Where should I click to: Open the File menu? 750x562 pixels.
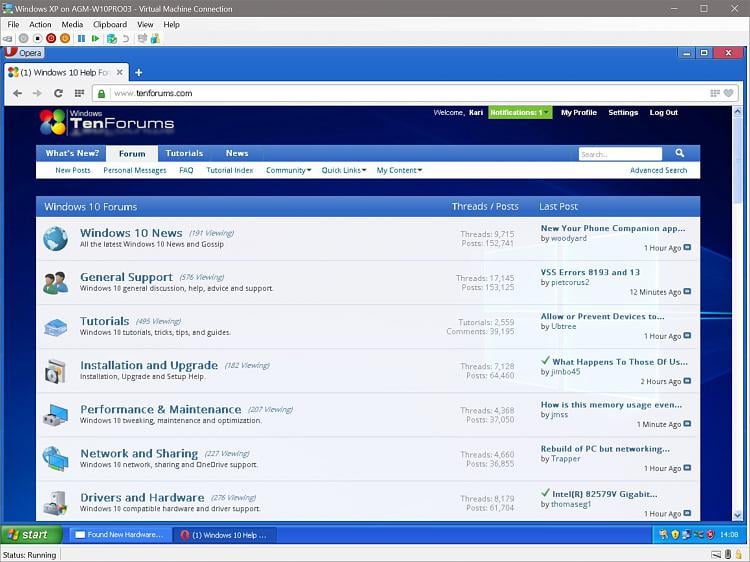13,24
